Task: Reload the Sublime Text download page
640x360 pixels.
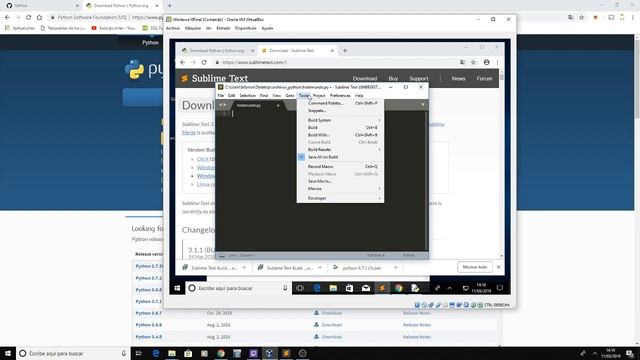Action: 204,62
